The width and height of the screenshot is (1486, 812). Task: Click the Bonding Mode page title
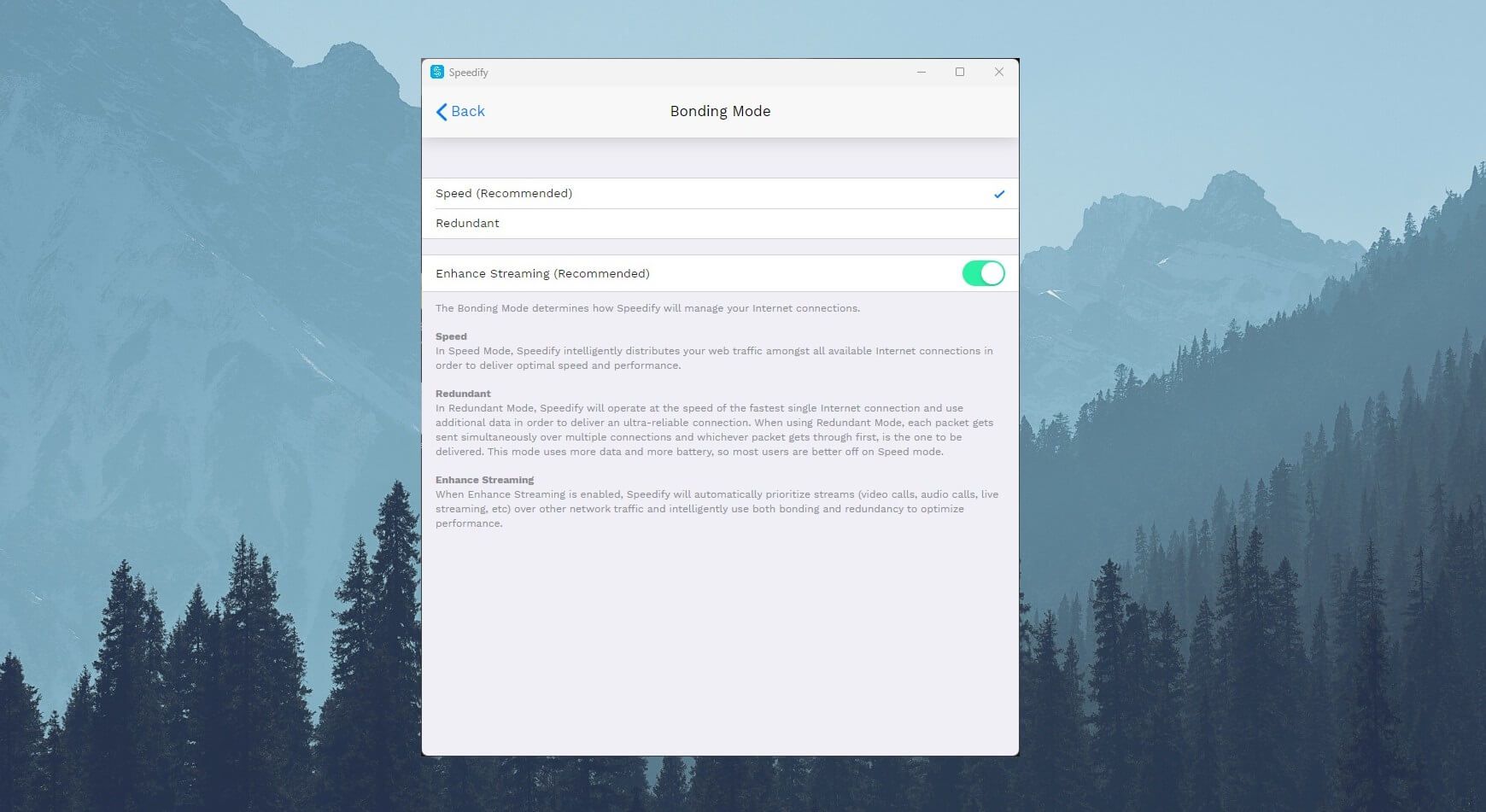pyautogui.click(x=720, y=111)
